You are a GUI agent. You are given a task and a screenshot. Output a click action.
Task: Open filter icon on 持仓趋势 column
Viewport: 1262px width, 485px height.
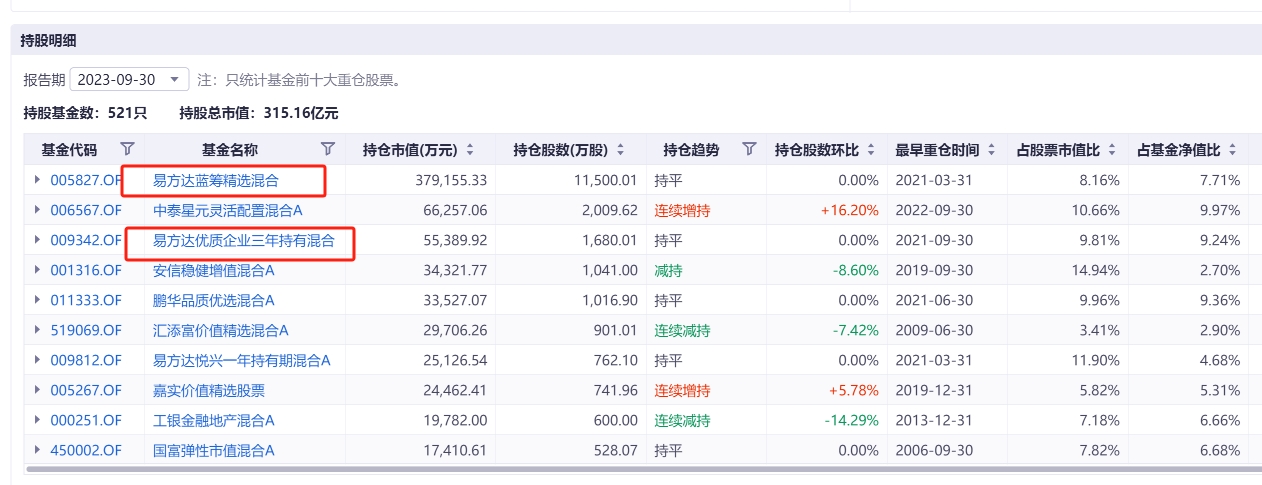click(749, 150)
